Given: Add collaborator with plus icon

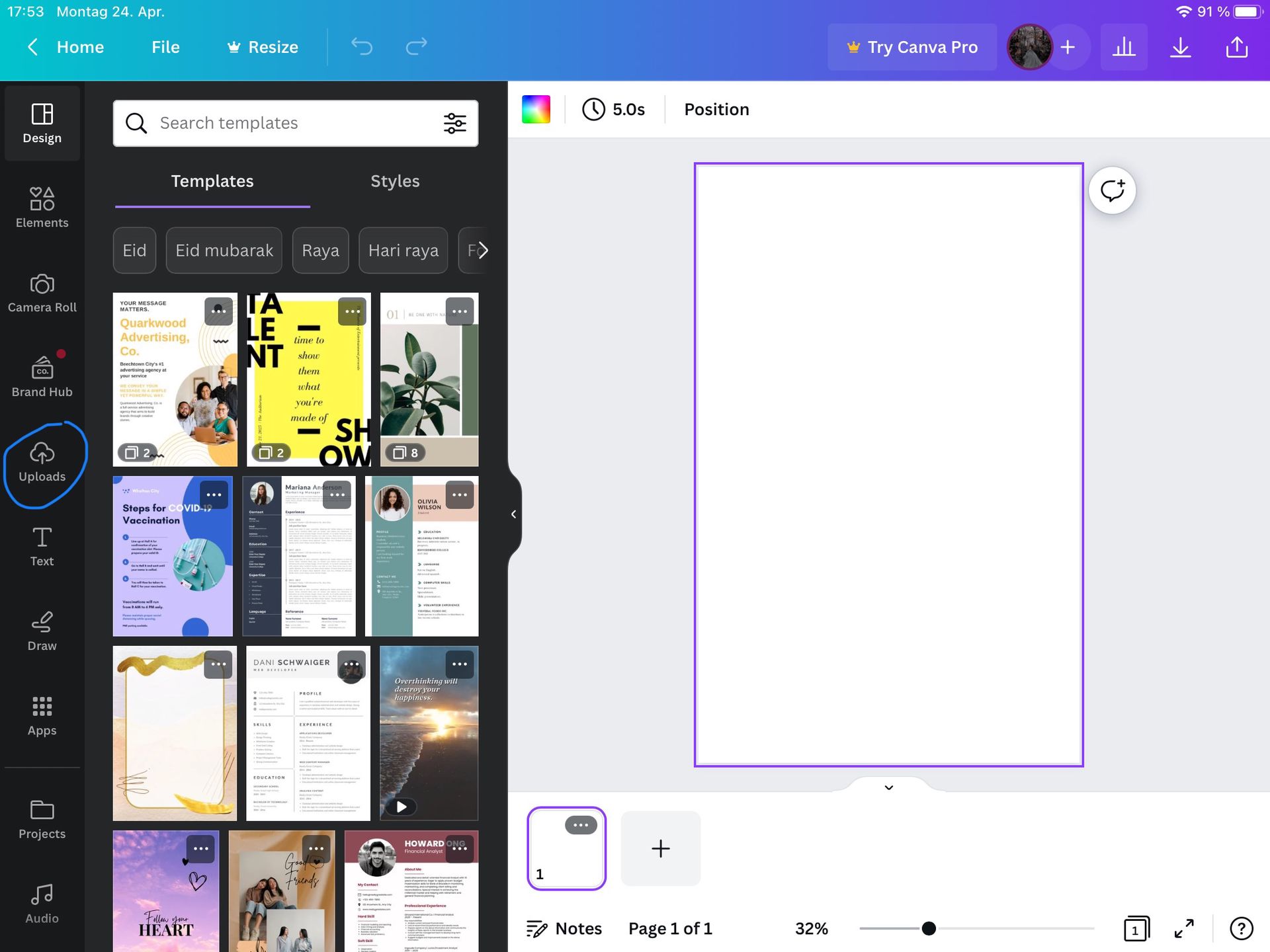Looking at the screenshot, I should (x=1068, y=47).
